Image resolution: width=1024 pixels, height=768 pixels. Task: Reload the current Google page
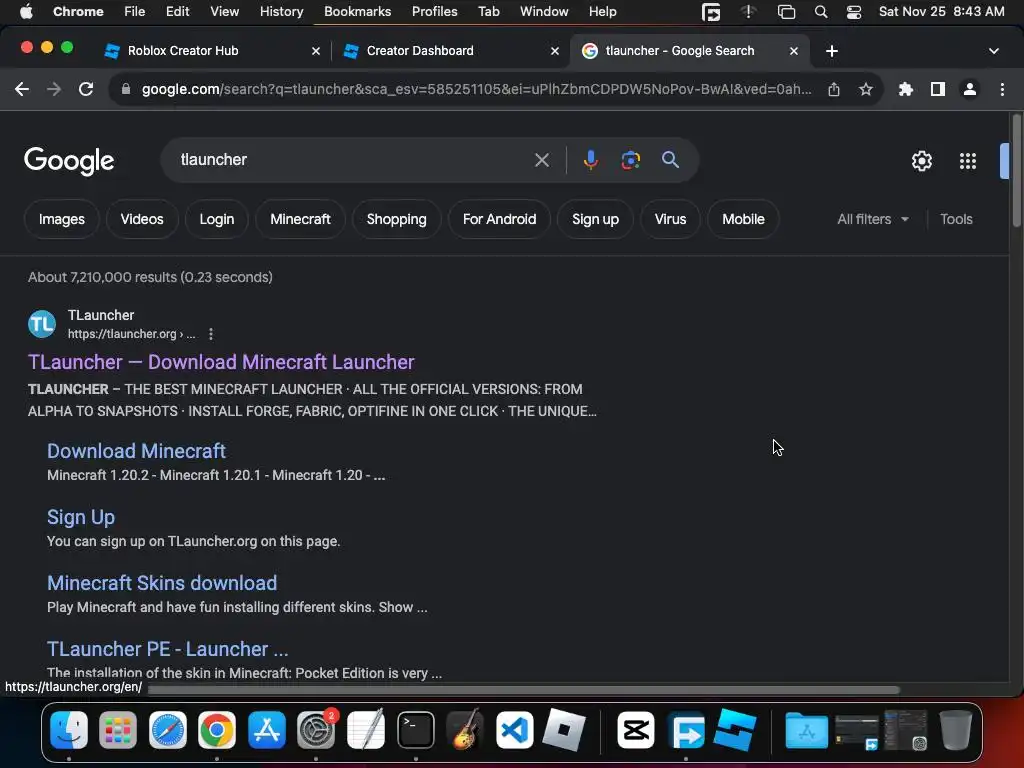86,89
